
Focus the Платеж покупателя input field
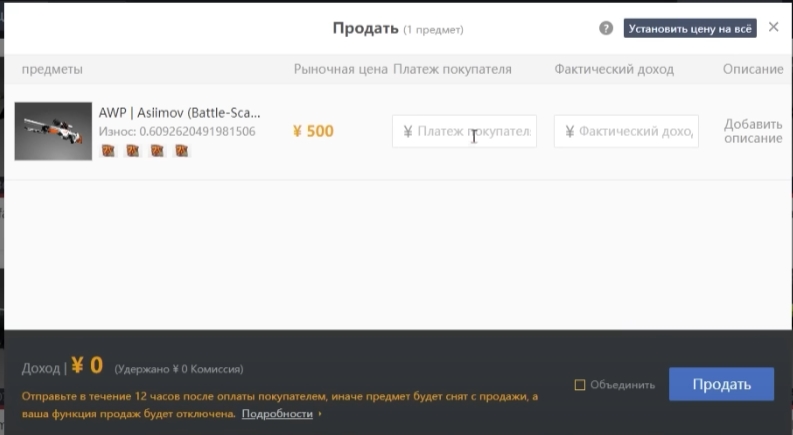(464, 132)
